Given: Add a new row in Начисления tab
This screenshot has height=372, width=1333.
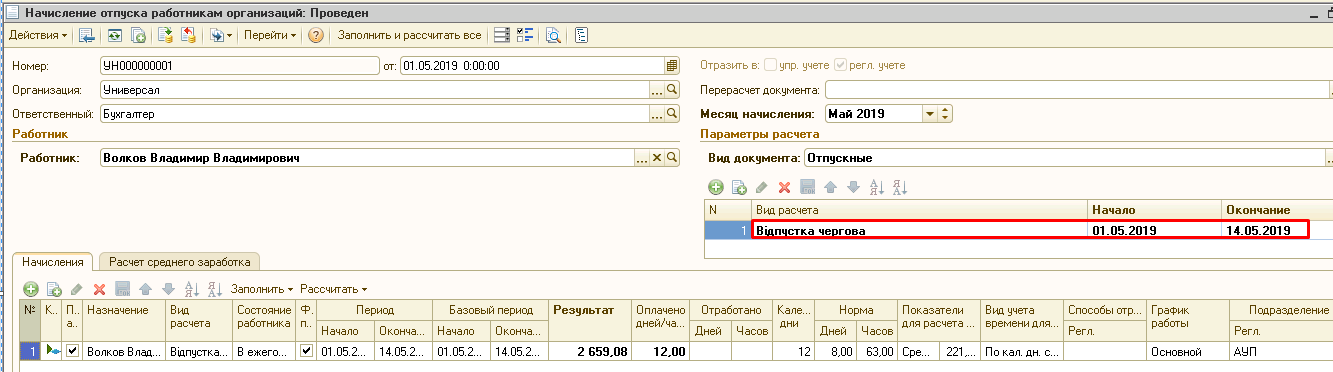Looking at the screenshot, I should click(30, 289).
